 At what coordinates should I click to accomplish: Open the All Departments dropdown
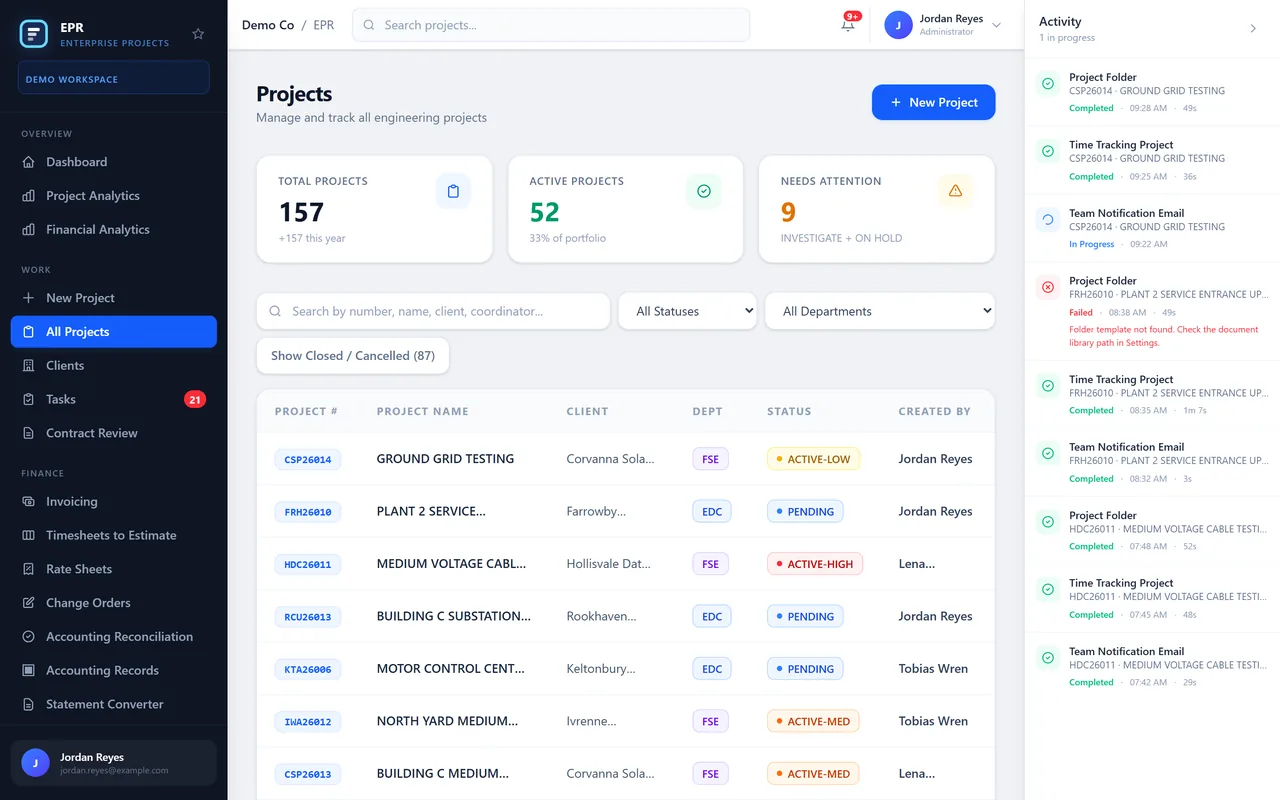click(x=880, y=311)
